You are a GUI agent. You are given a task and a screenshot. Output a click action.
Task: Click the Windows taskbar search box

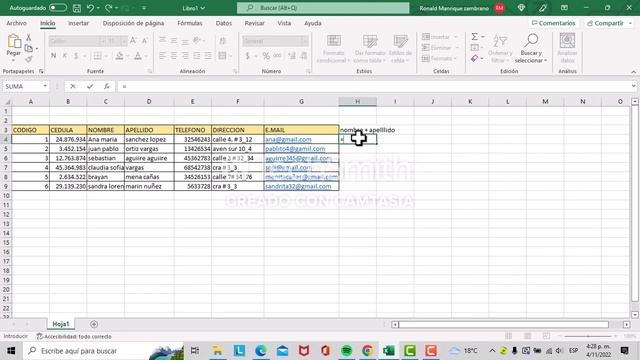(104, 351)
